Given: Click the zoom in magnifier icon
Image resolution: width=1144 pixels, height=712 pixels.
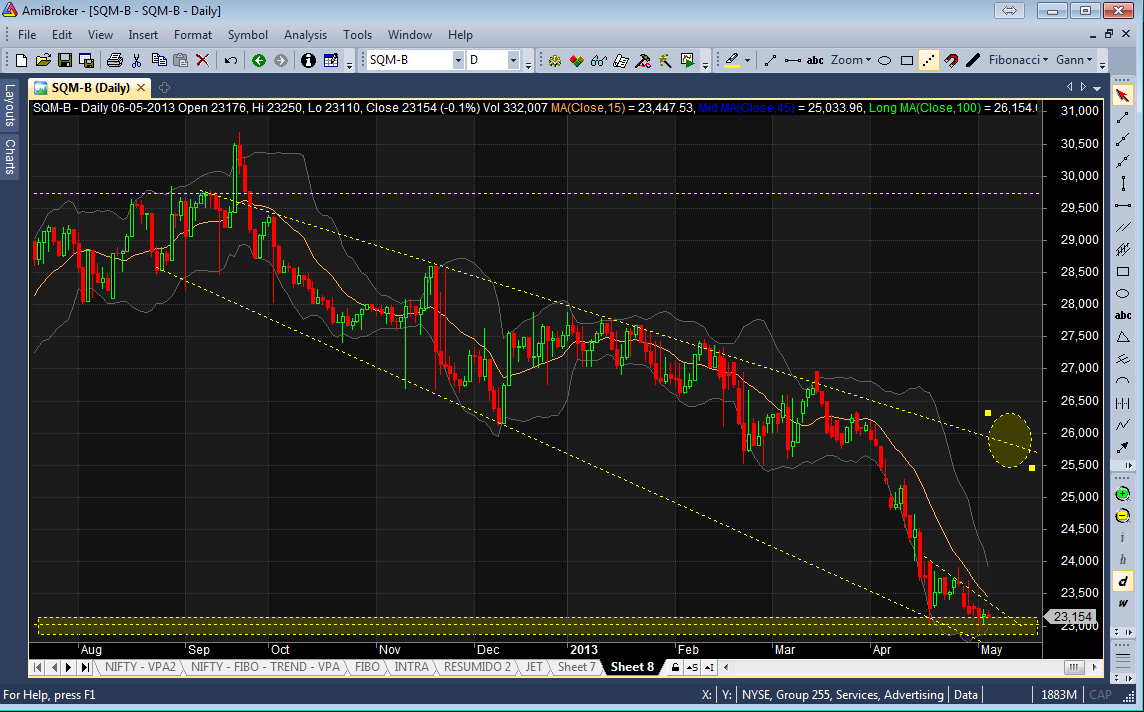Looking at the screenshot, I should tap(1123, 496).
